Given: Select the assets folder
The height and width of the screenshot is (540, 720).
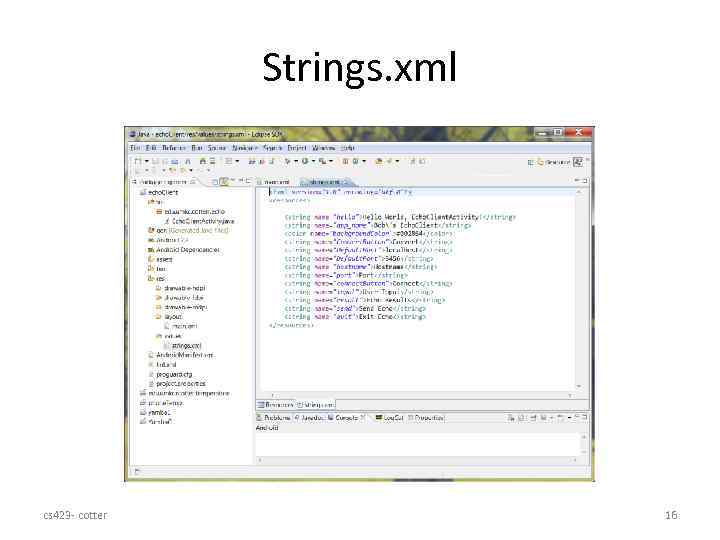Looking at the screenshot, I should pyautogui.click(x=160, y=259).
